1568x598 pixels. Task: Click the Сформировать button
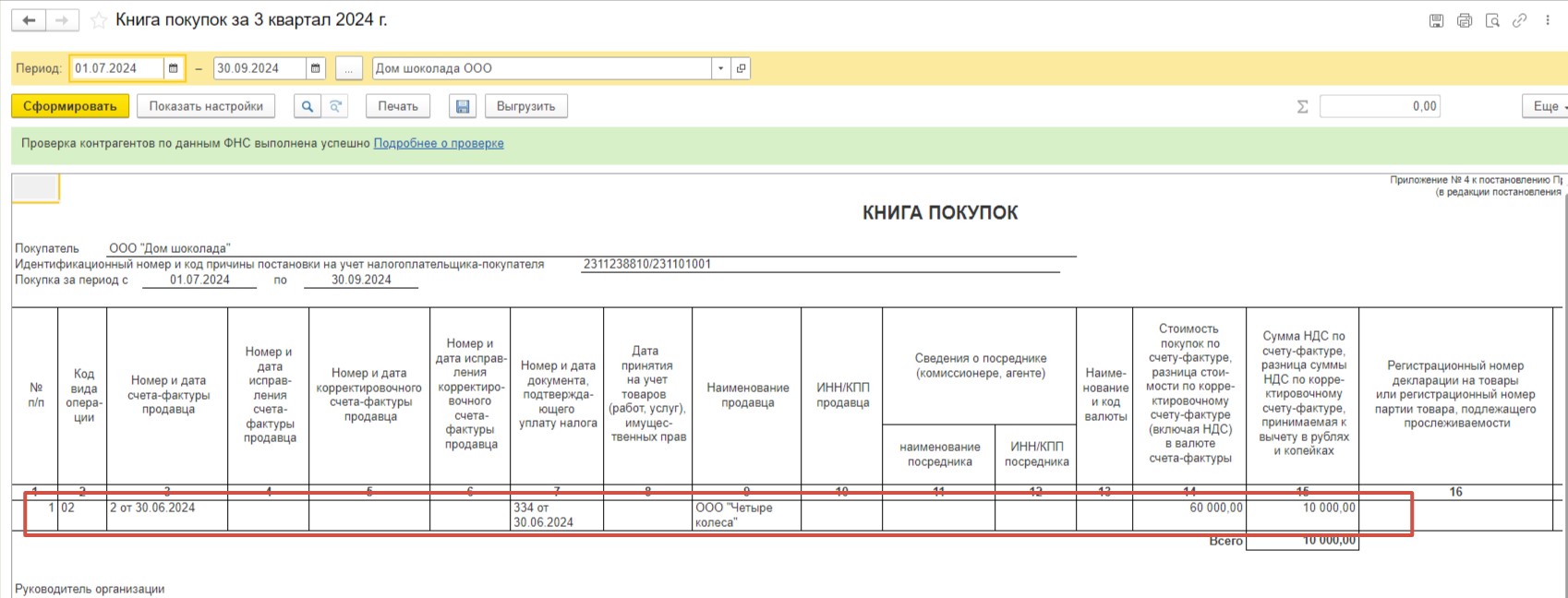coord(70,106)
